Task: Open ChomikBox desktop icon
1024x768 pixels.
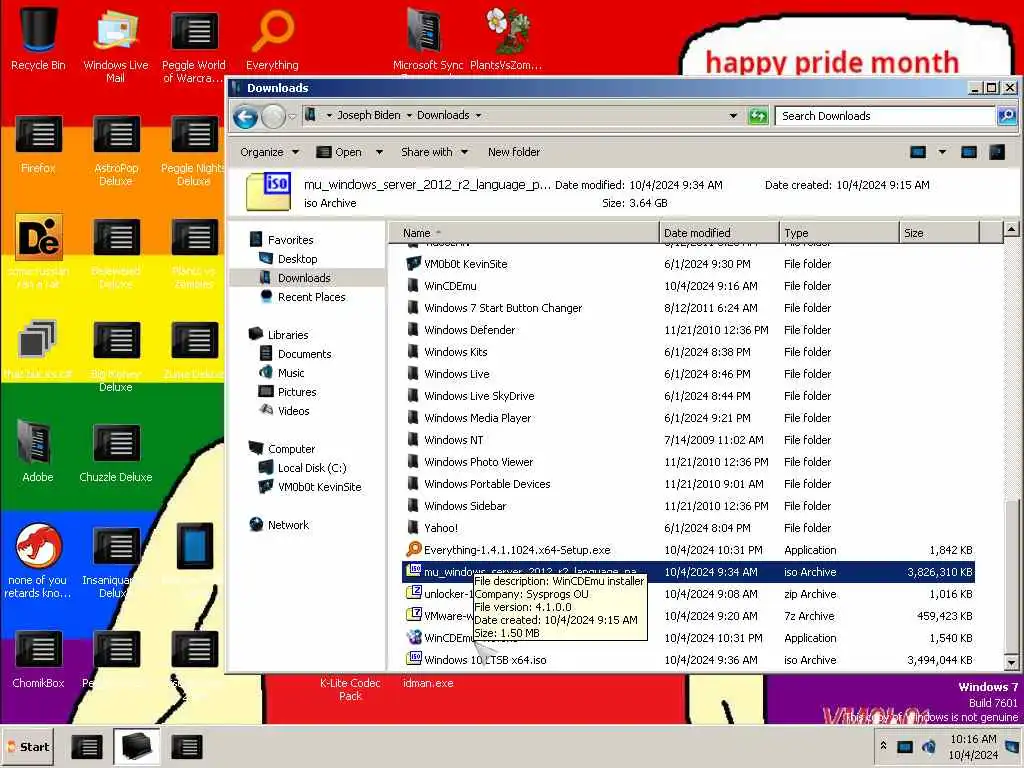Action: (38, 658)
